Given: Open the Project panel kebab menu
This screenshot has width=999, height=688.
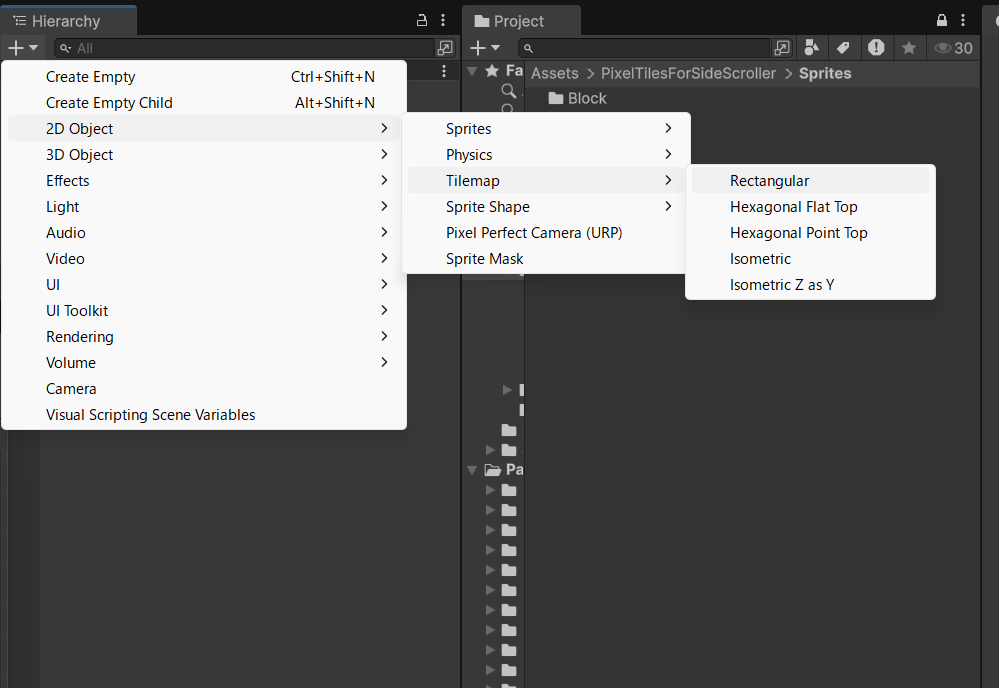Looking at the screenshot, I should coord(963,20).
